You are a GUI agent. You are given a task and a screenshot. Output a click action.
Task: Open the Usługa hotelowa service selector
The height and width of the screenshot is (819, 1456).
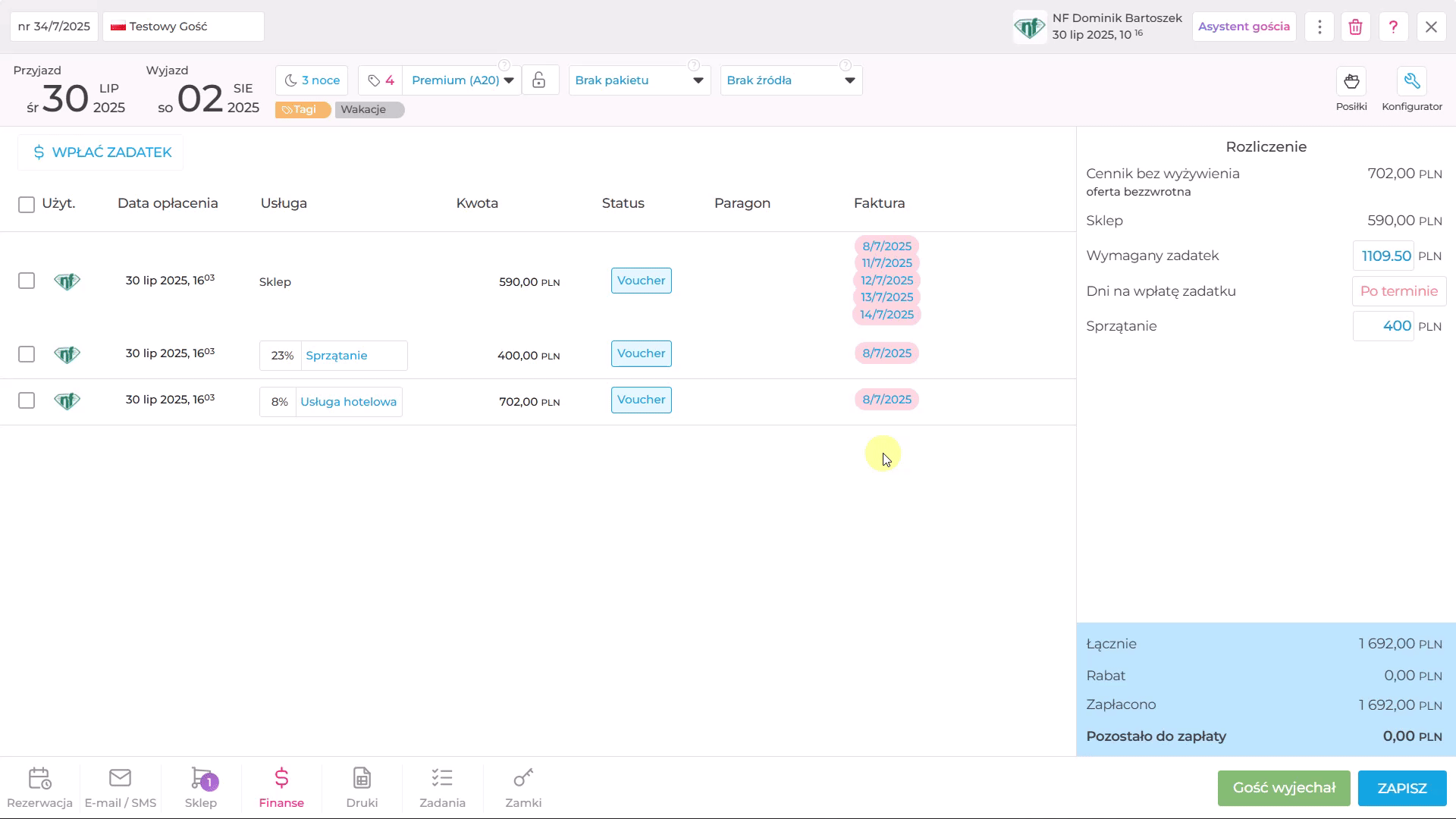pos(349,402)
